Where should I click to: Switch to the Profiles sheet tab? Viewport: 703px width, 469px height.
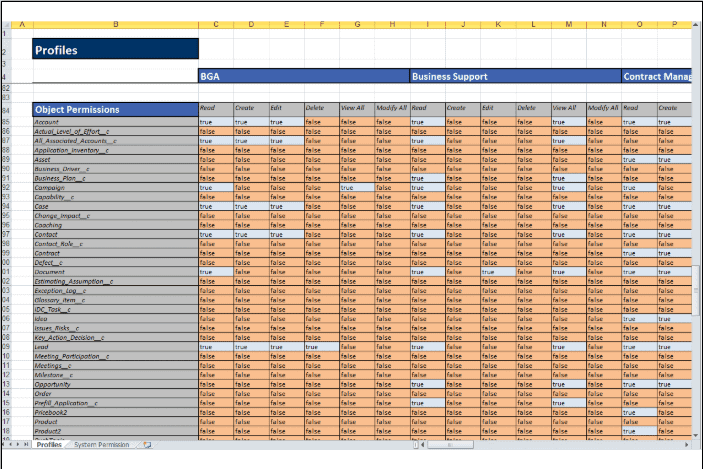tap(49, 444)
